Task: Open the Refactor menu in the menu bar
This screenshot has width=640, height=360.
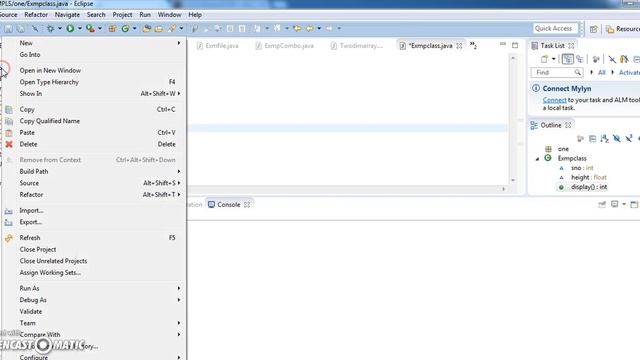Action: (x=36, y=15)
